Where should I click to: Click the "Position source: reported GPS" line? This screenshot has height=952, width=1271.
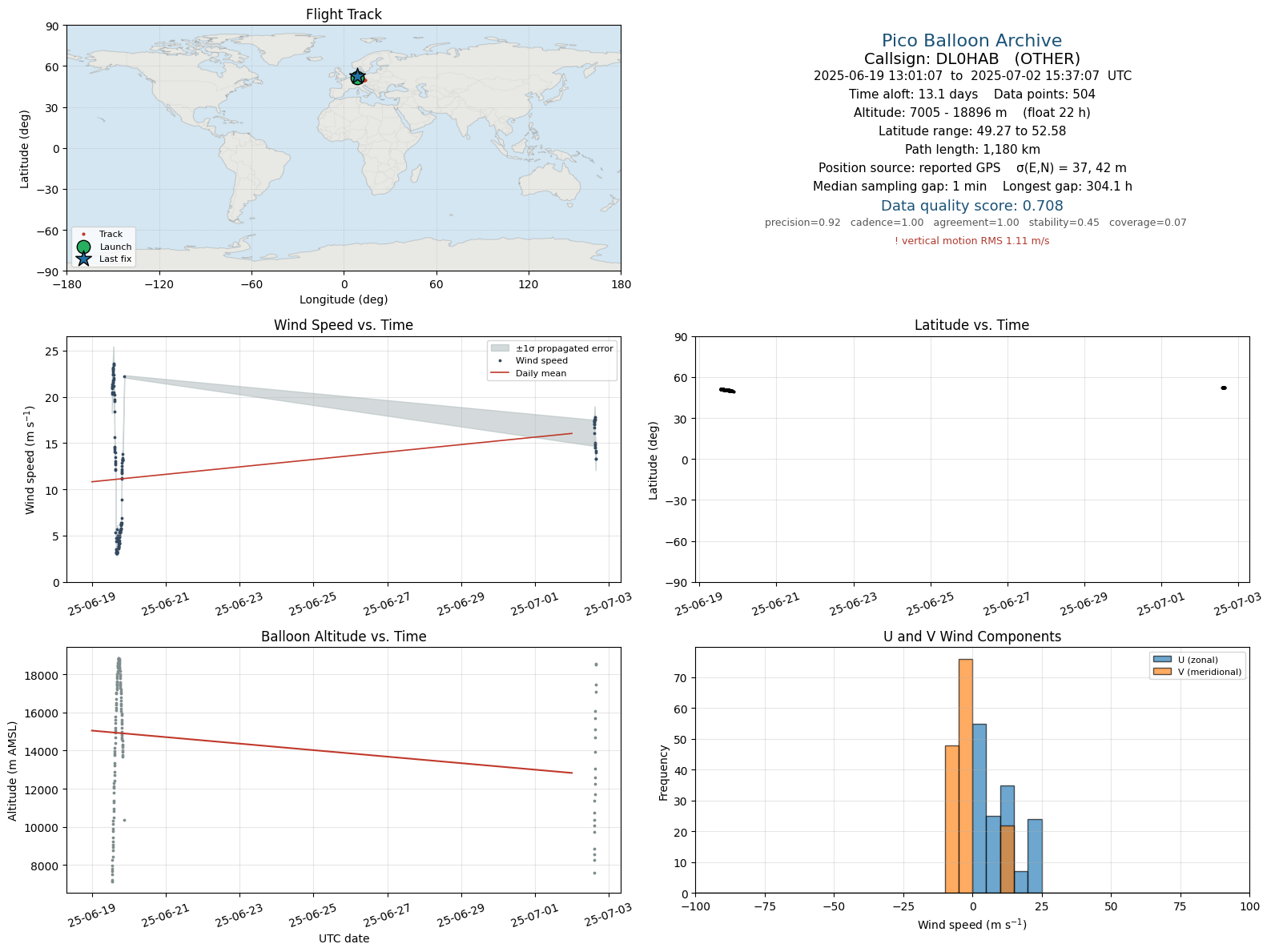972,168
